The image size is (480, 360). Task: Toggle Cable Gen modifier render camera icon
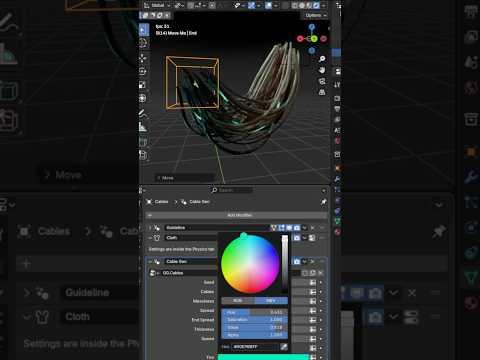297,262
